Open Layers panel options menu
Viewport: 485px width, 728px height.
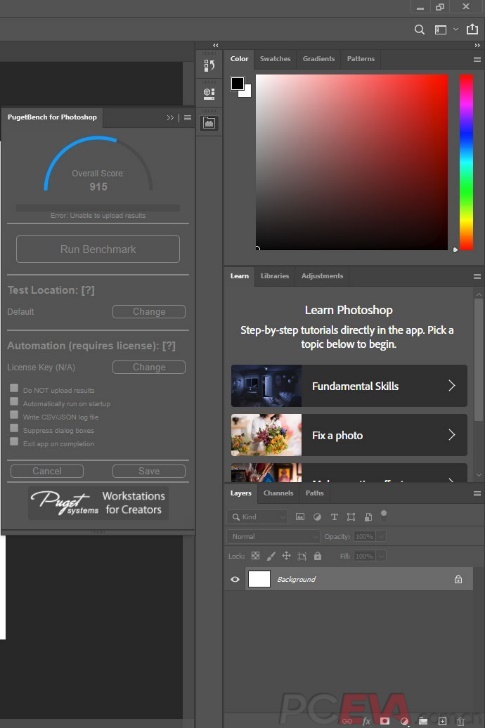477,494
